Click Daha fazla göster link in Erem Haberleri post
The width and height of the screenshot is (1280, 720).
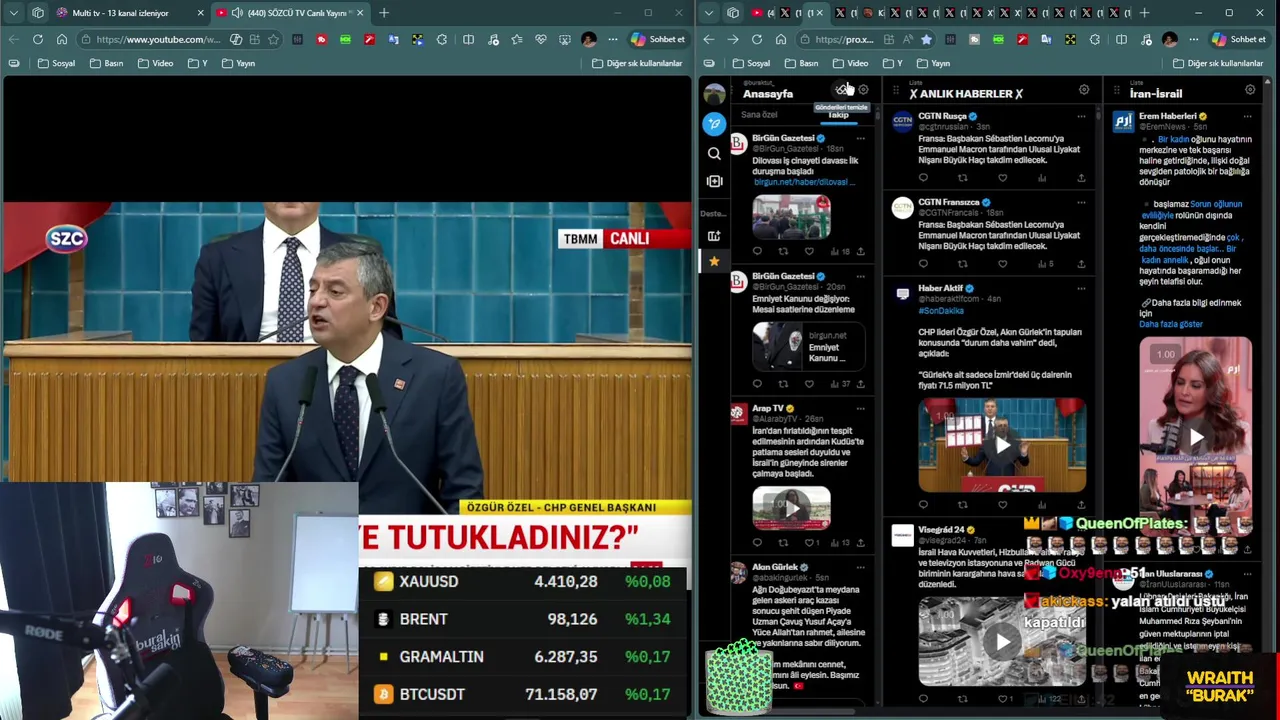point(1170,324)
